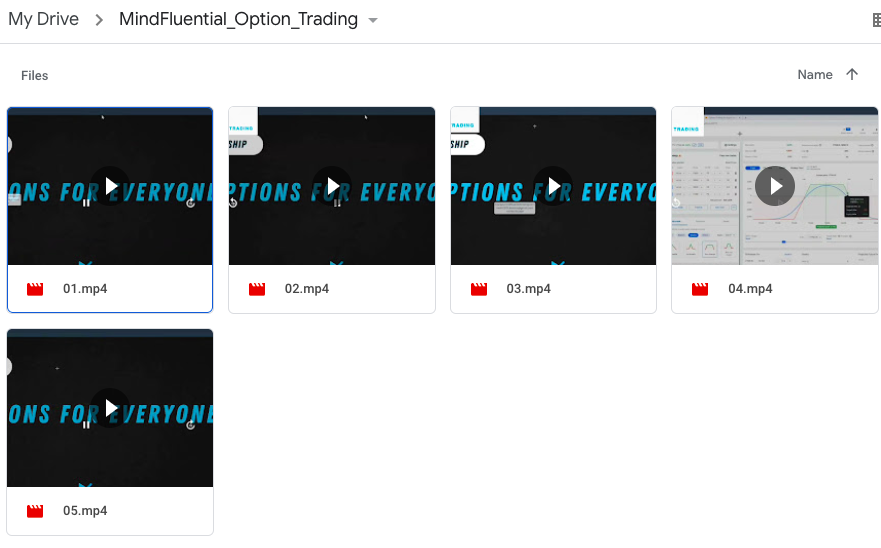
Task: Go to My Drive breadcrumb
Action: click(x=43, y=19)
